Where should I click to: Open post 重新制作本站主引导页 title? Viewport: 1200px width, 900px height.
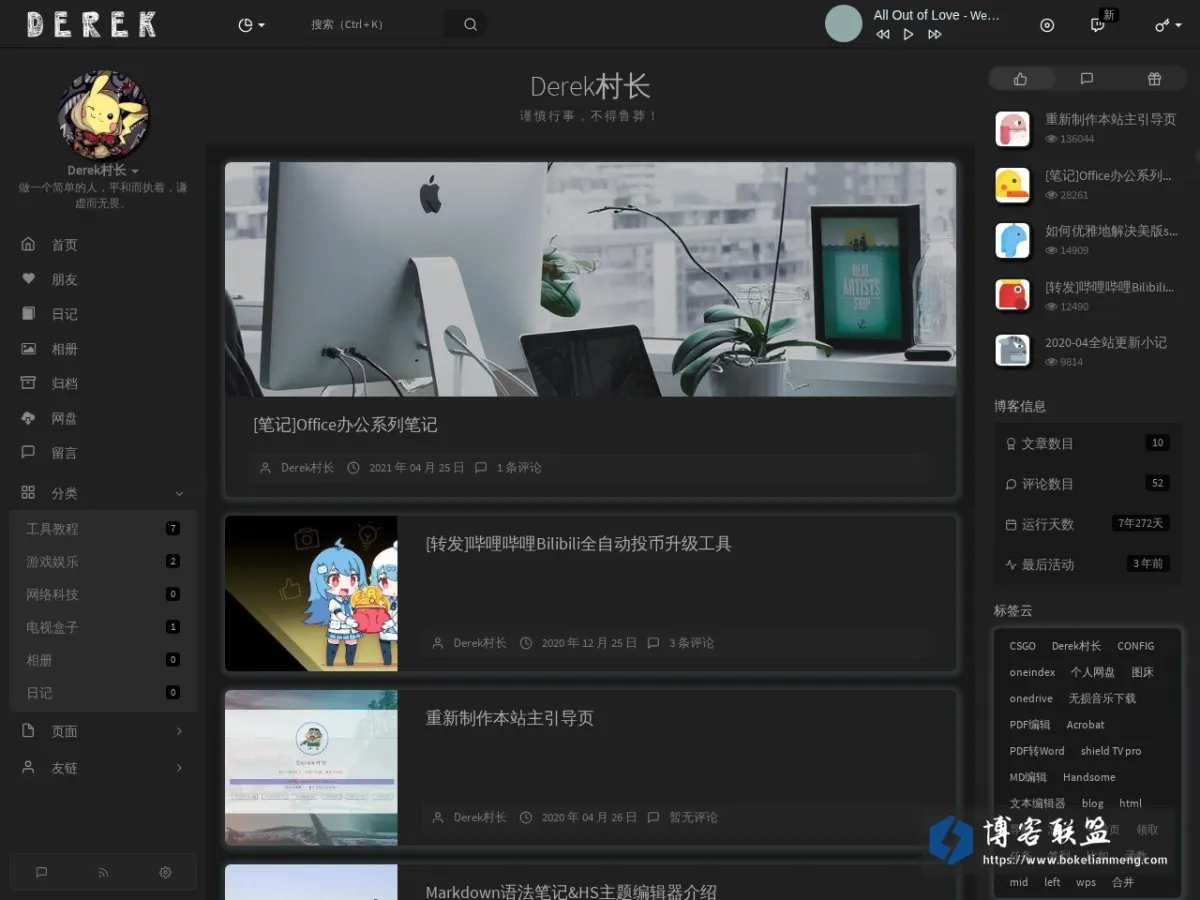pos(510,718)
